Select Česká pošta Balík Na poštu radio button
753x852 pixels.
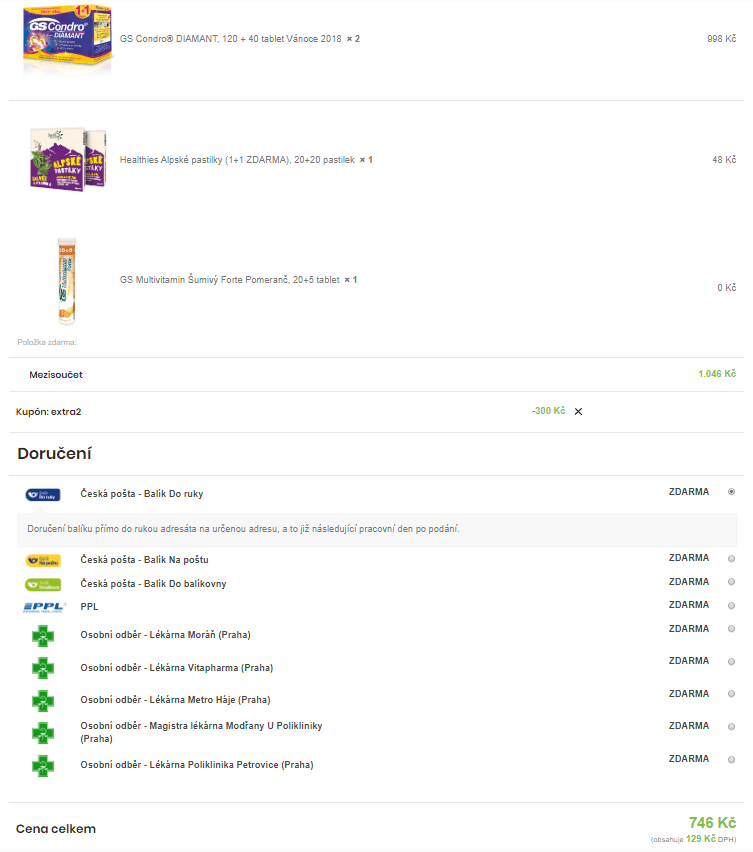coord(731,559)
